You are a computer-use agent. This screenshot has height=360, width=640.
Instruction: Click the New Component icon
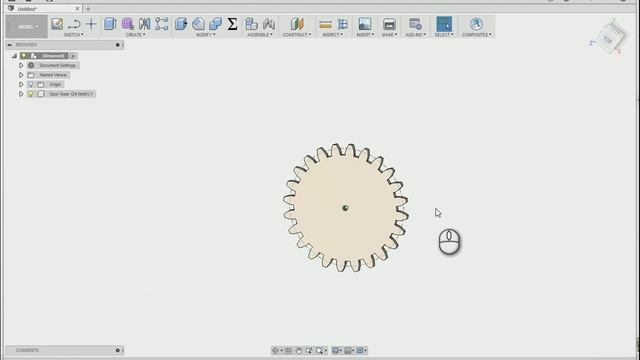pos(251,24)
